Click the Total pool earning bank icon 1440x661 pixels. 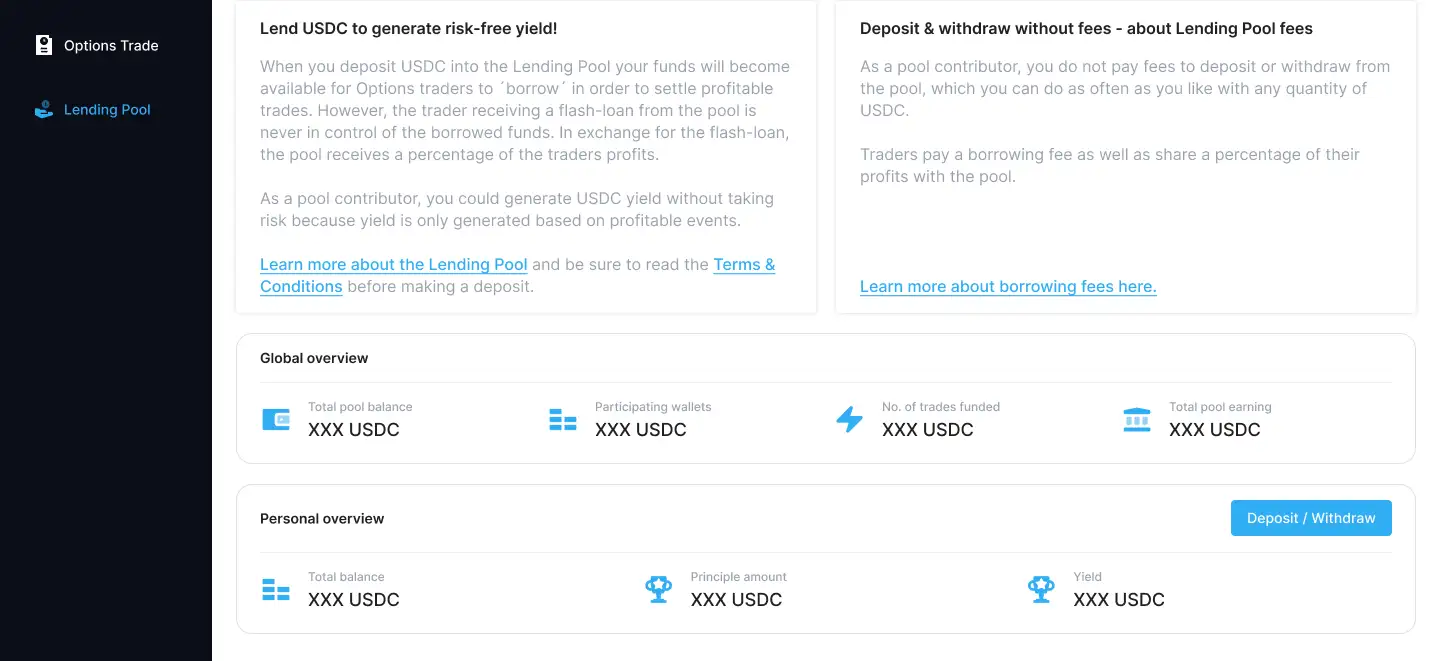pyautogui.click(x=1137, y=420)
